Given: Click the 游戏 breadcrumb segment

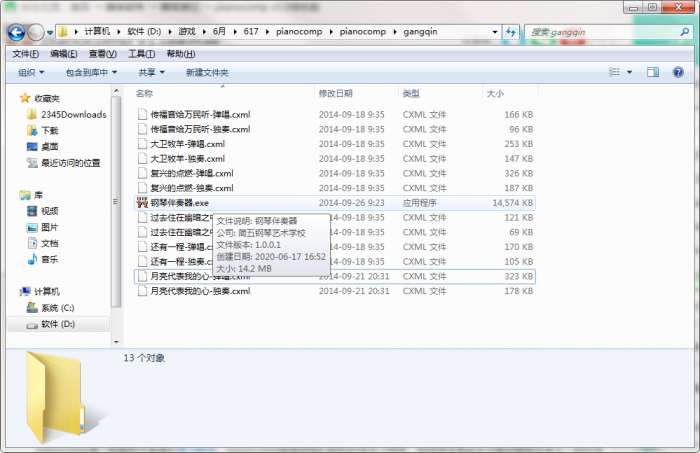Looking at the screenshot, I should [187, 32].
